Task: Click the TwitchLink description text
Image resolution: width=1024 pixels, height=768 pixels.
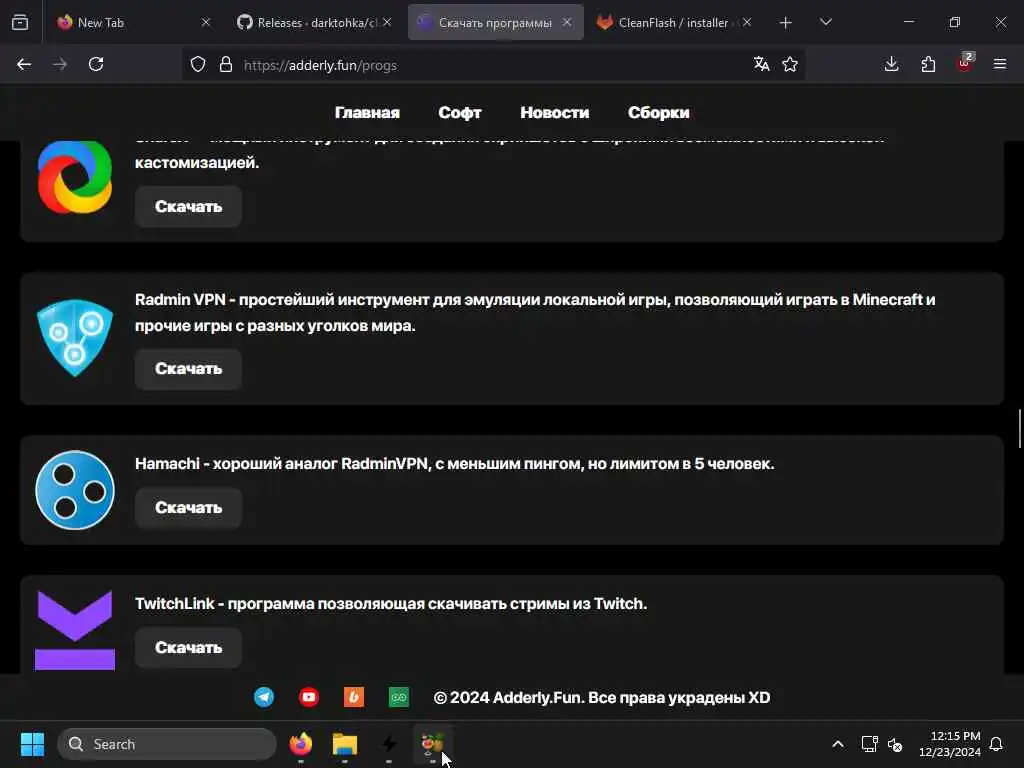Action: point(391,603)
